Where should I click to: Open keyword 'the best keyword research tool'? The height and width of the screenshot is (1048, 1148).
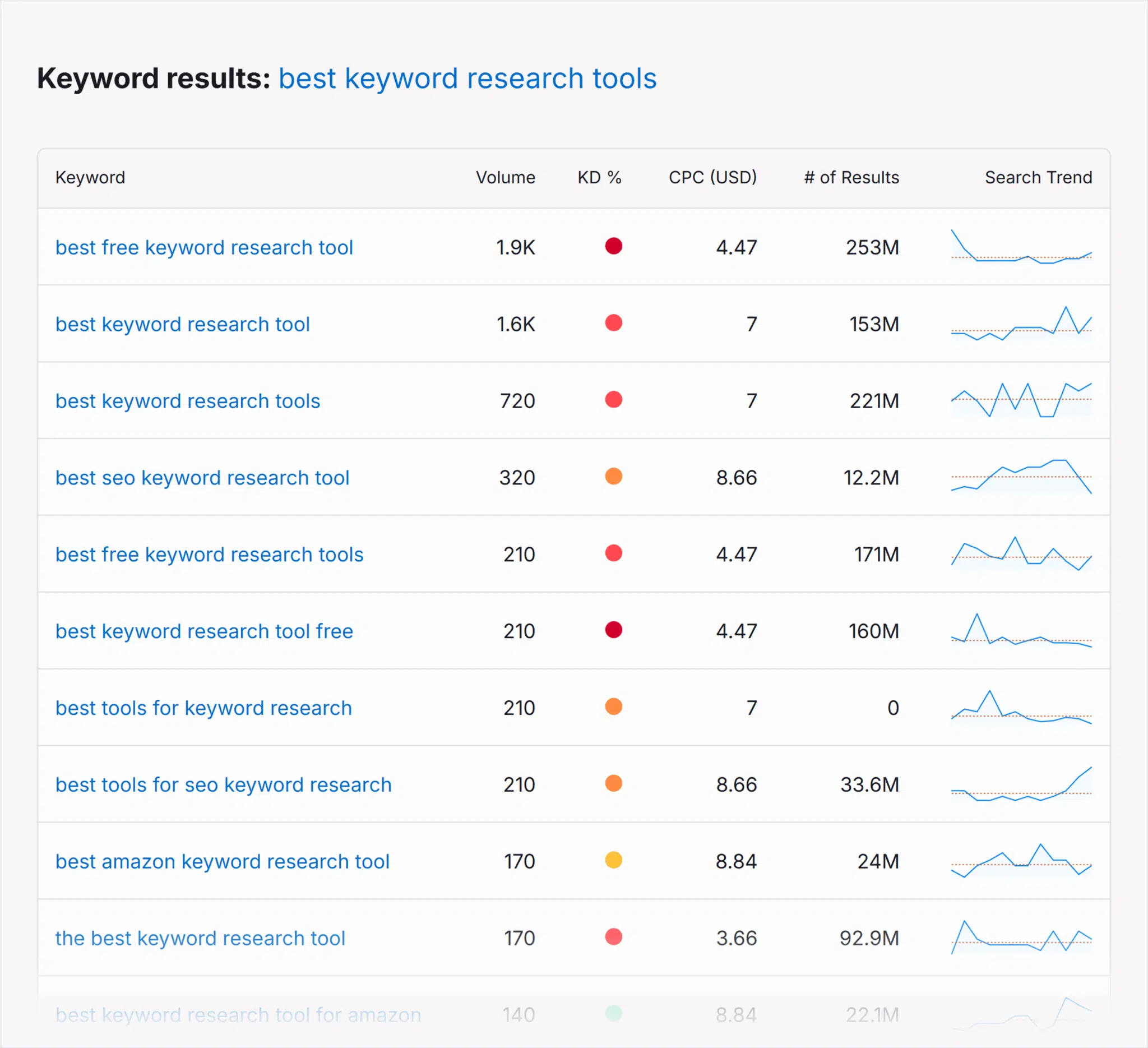200,938
